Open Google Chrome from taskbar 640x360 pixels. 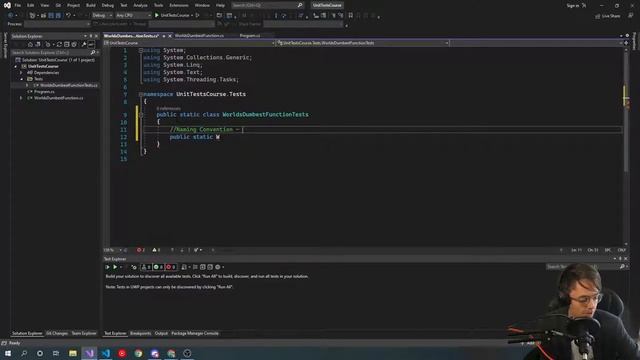click(138, 353)
